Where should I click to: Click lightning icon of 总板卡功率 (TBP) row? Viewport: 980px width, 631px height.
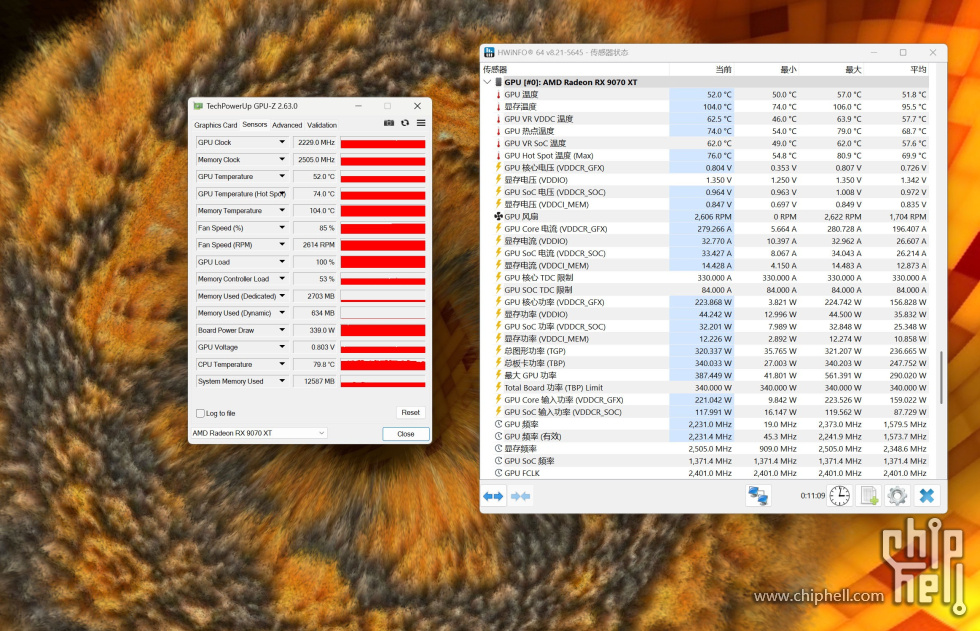click(x=498, y=363)
